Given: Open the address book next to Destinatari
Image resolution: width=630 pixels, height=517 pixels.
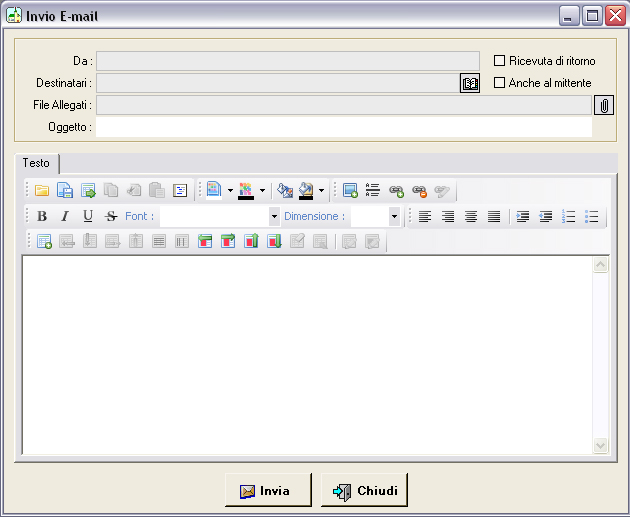Looking at the screenshot, I should [x=470, y=83].
